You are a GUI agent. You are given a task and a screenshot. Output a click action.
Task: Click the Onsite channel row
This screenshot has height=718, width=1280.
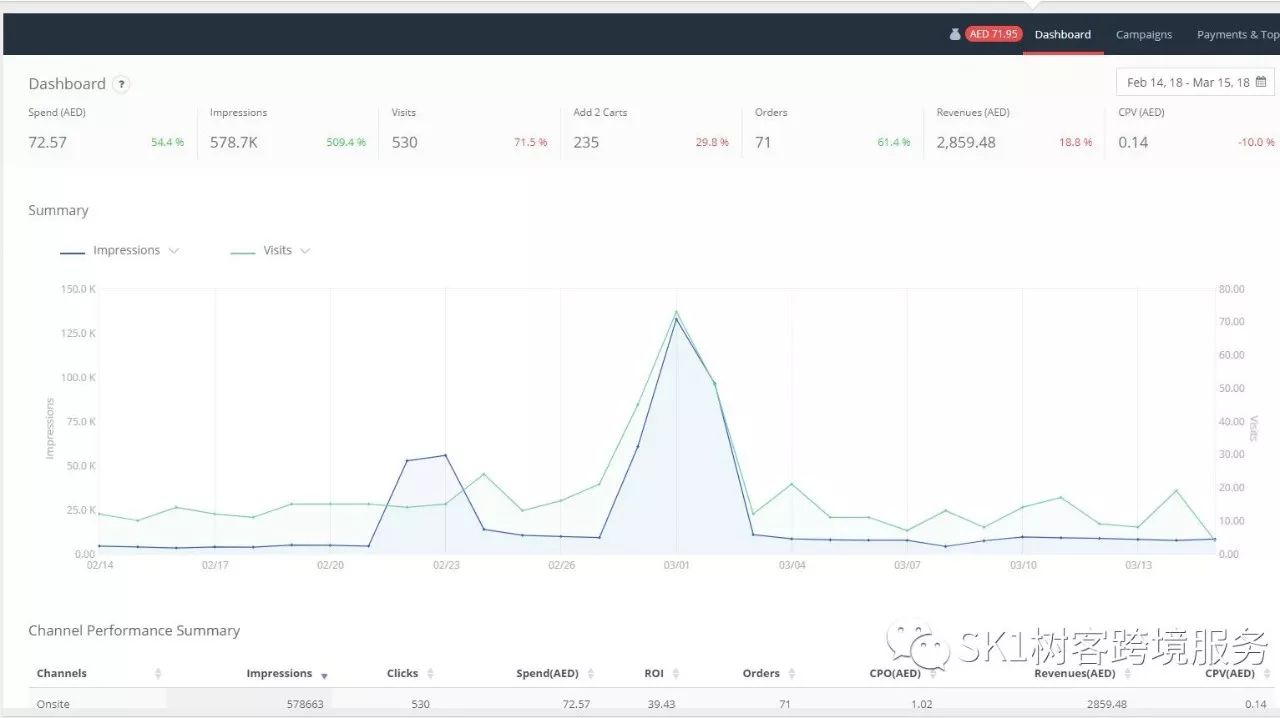(54, 704)
